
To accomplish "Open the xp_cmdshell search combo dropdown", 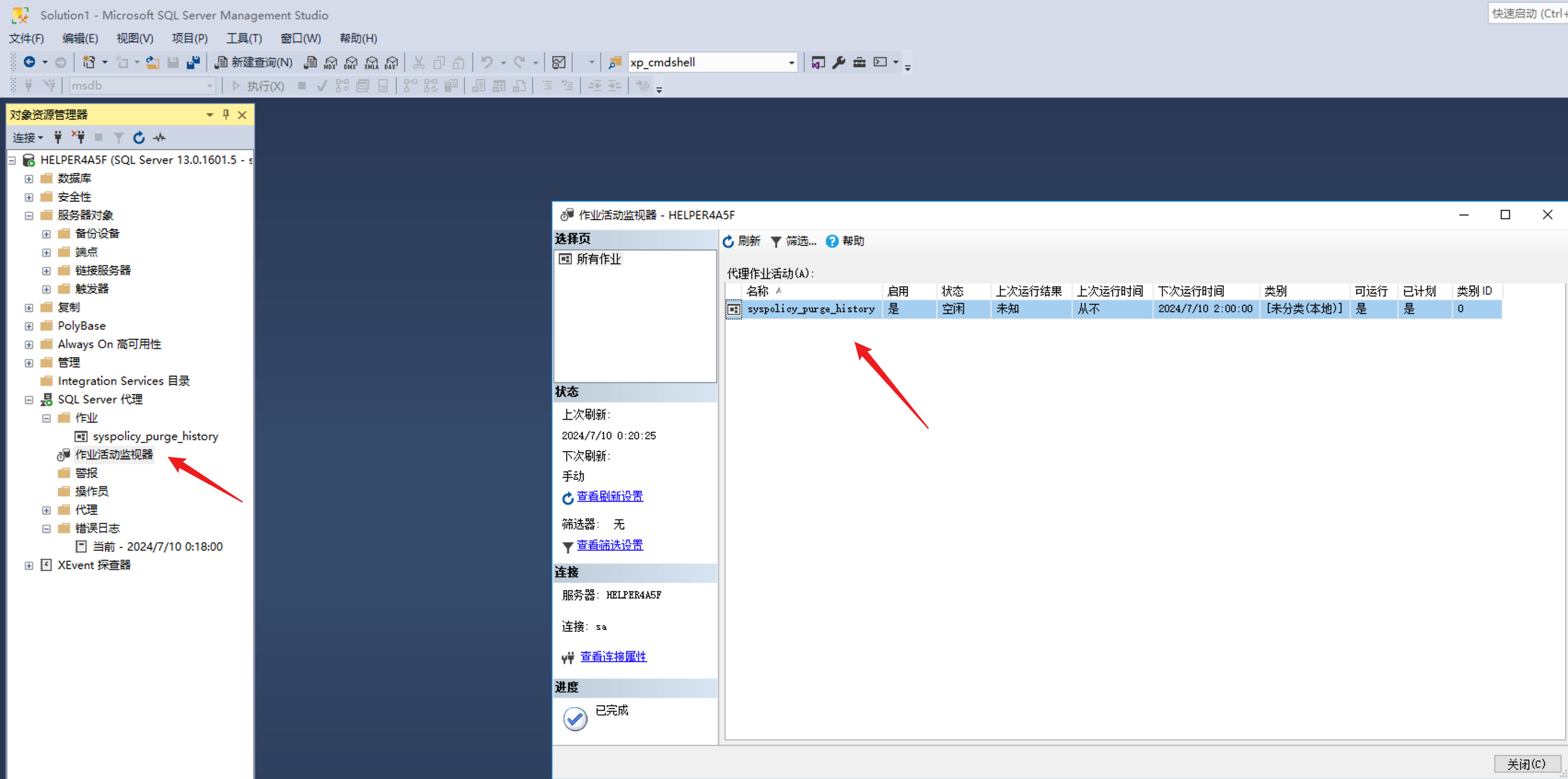I will point(791,62).
